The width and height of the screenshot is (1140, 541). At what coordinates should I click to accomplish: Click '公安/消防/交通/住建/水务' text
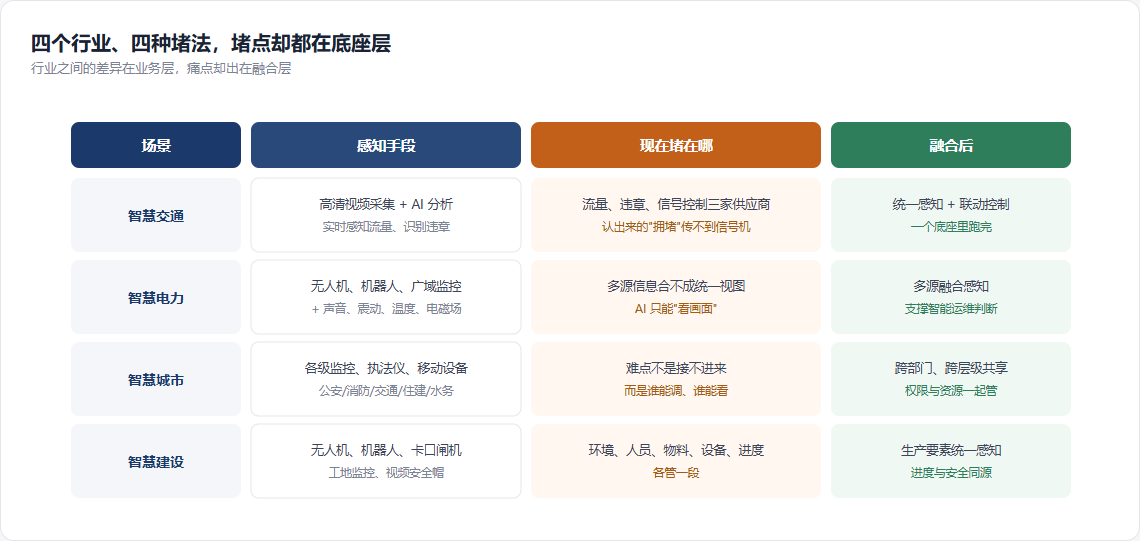386,391
